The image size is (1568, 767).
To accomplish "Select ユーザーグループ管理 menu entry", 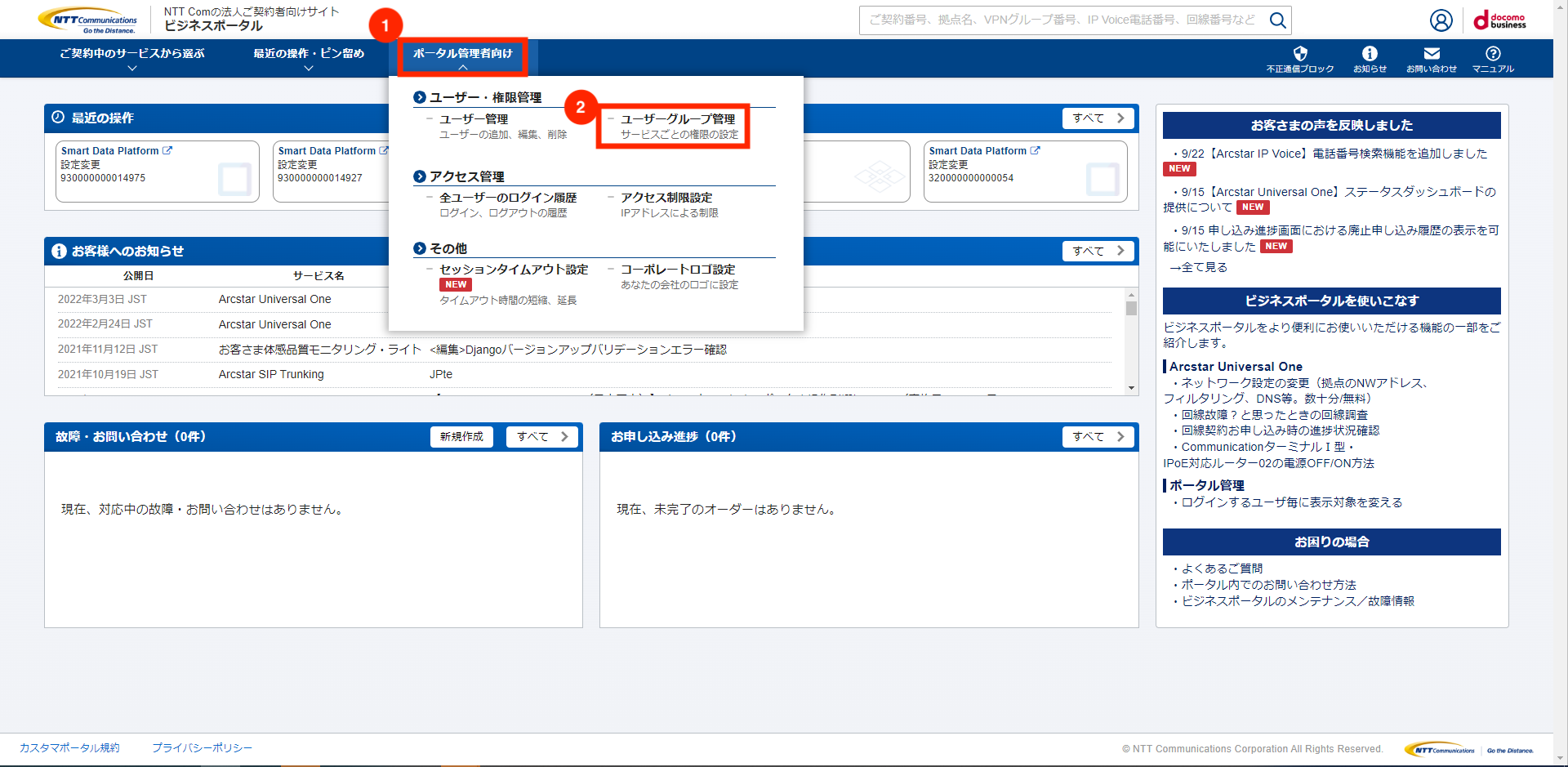I will coord(675,118).
